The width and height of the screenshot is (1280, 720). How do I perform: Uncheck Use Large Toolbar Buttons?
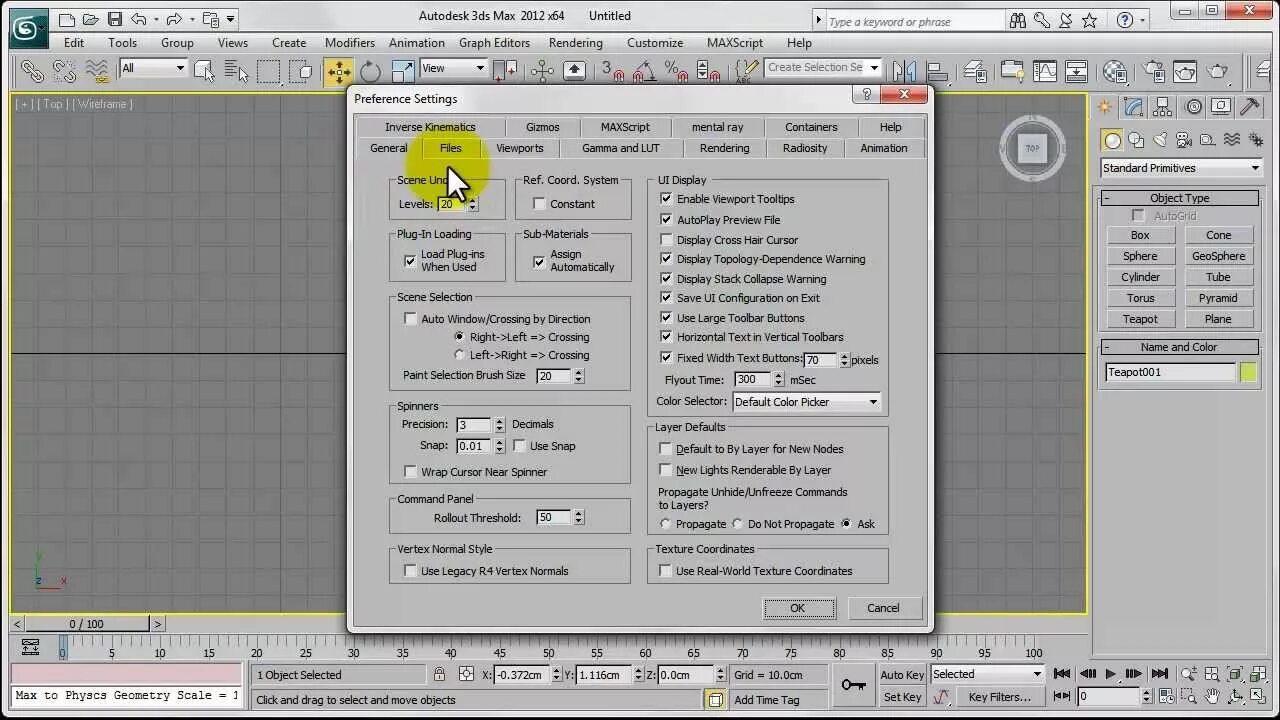666,318
